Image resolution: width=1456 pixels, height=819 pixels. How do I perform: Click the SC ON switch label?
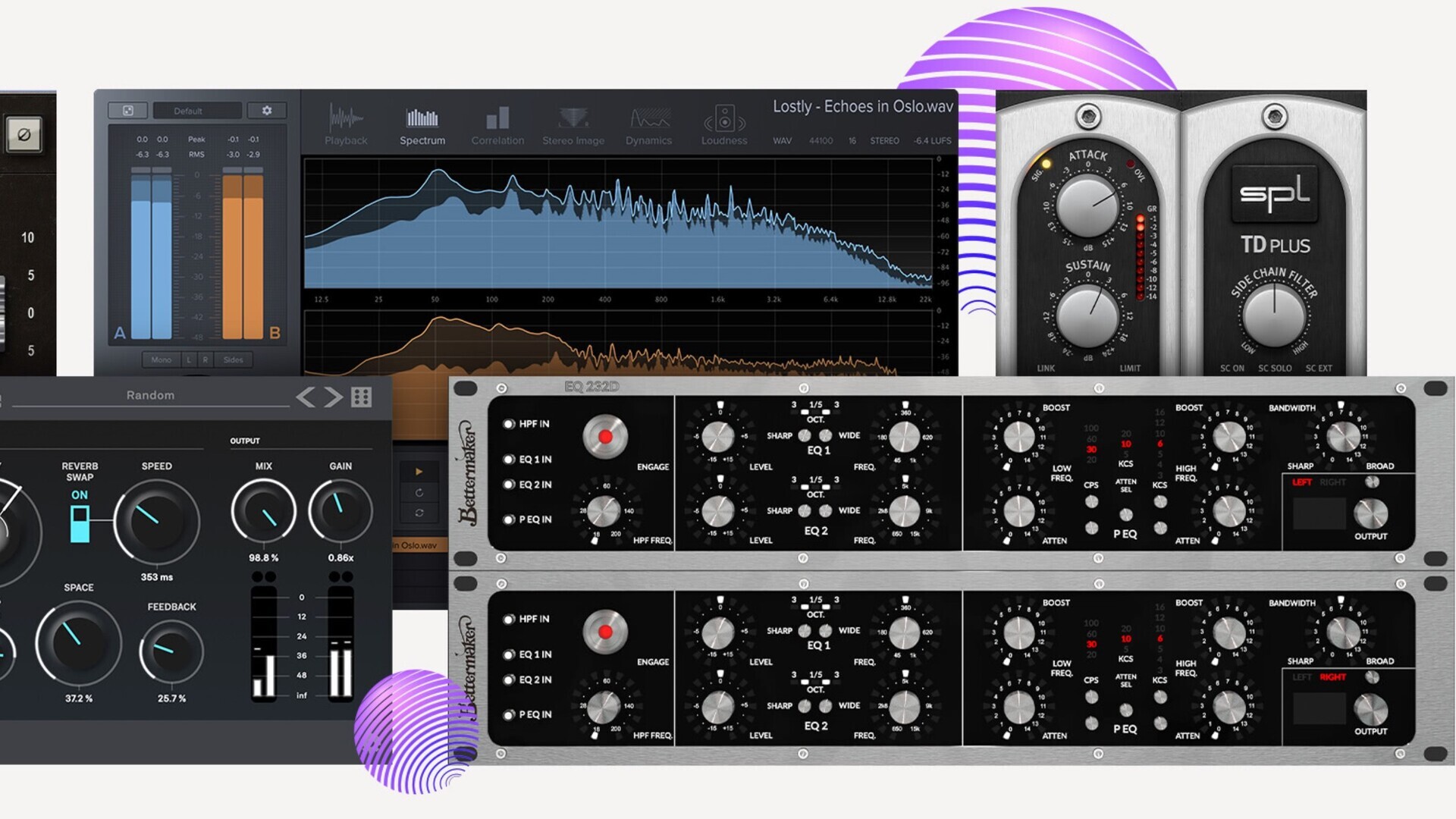click(x=1232, y=368)
